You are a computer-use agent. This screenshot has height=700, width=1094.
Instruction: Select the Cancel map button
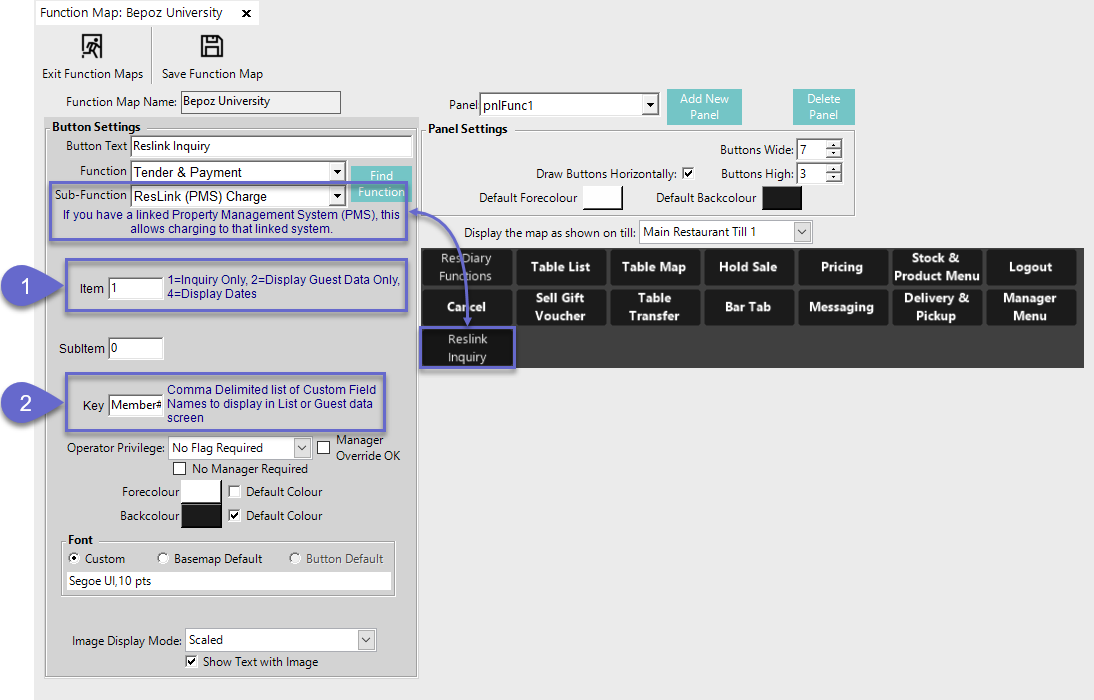[x=466, y=307]
